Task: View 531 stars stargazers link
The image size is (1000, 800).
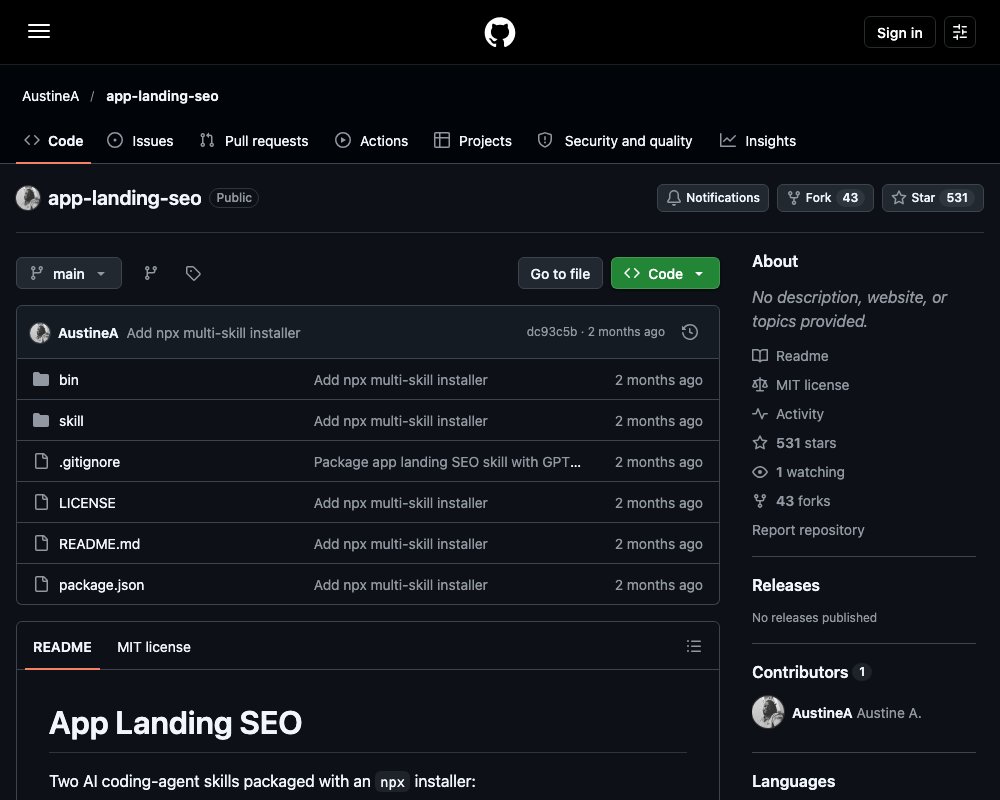Action: (794, 443)
